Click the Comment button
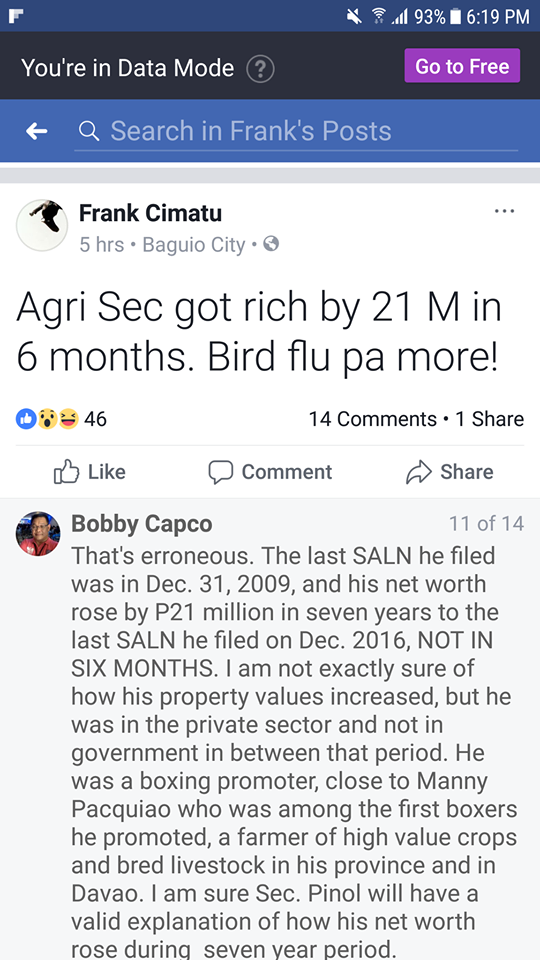Screen dimensions: 540x960 coord(270,472)
